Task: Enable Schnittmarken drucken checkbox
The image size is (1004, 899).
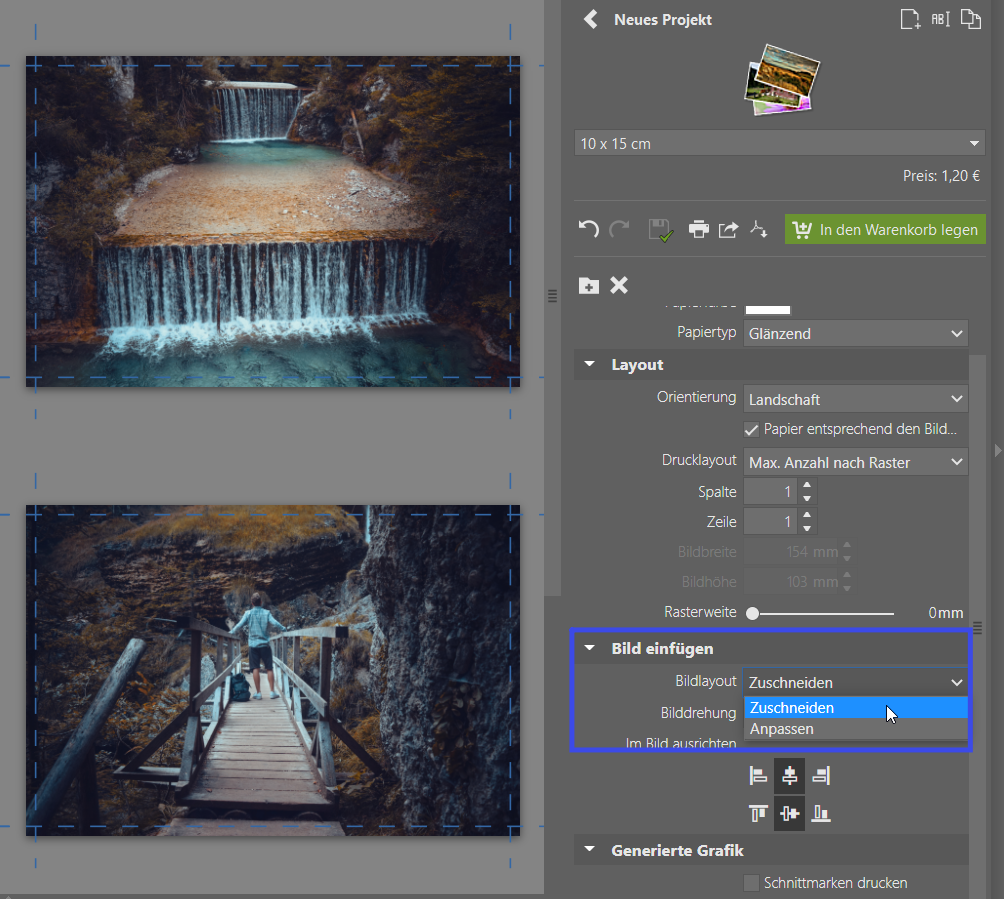Action: (752, 882)
